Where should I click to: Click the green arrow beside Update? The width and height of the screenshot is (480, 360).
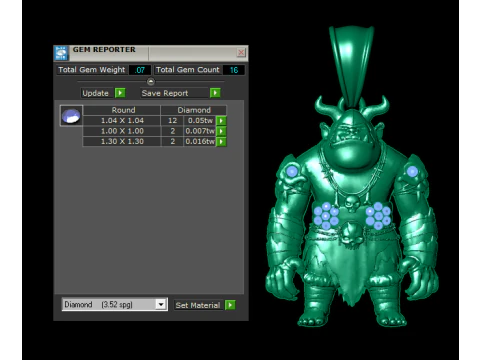point(120,93)
